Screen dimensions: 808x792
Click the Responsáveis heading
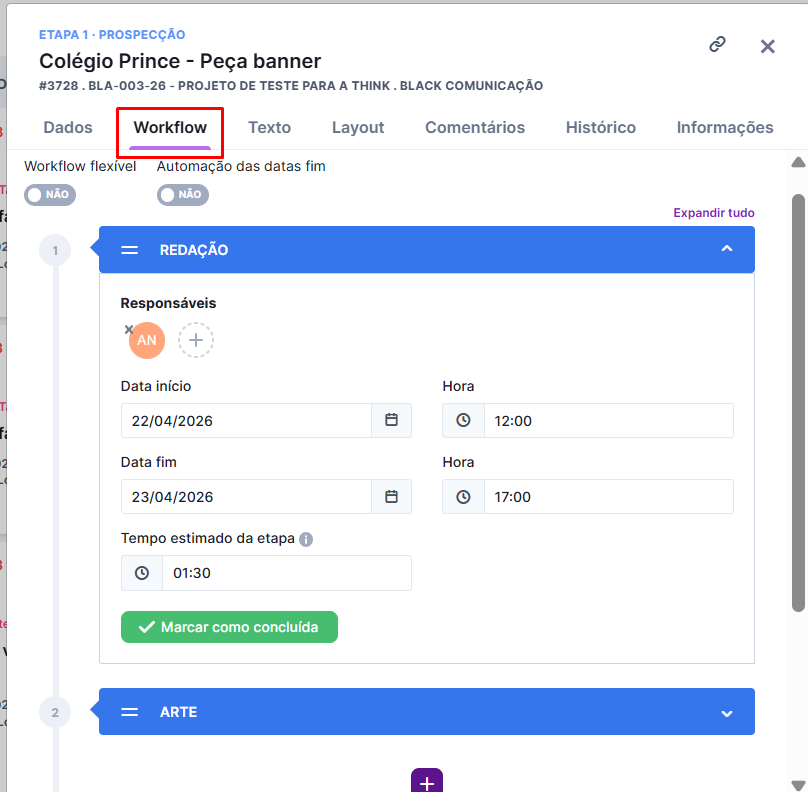pos(169,303)
